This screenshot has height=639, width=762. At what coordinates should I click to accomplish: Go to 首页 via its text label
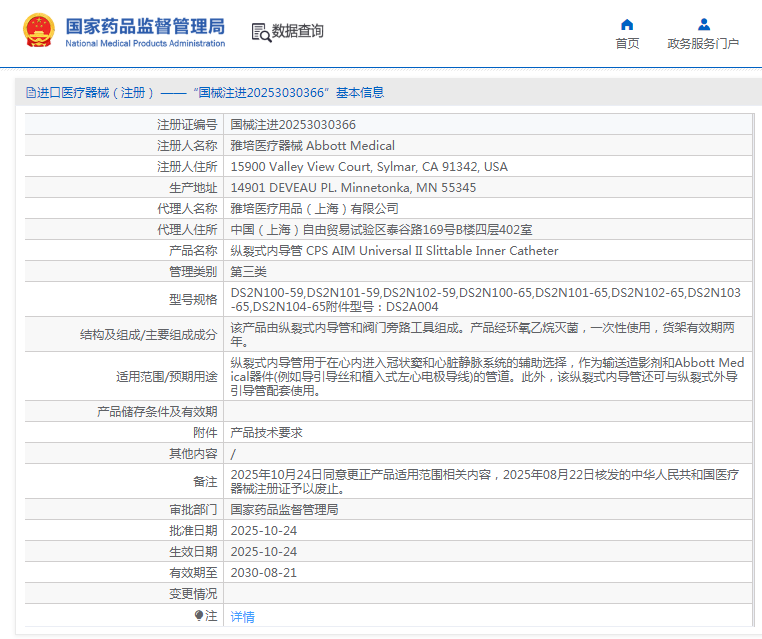pos(627,44)
